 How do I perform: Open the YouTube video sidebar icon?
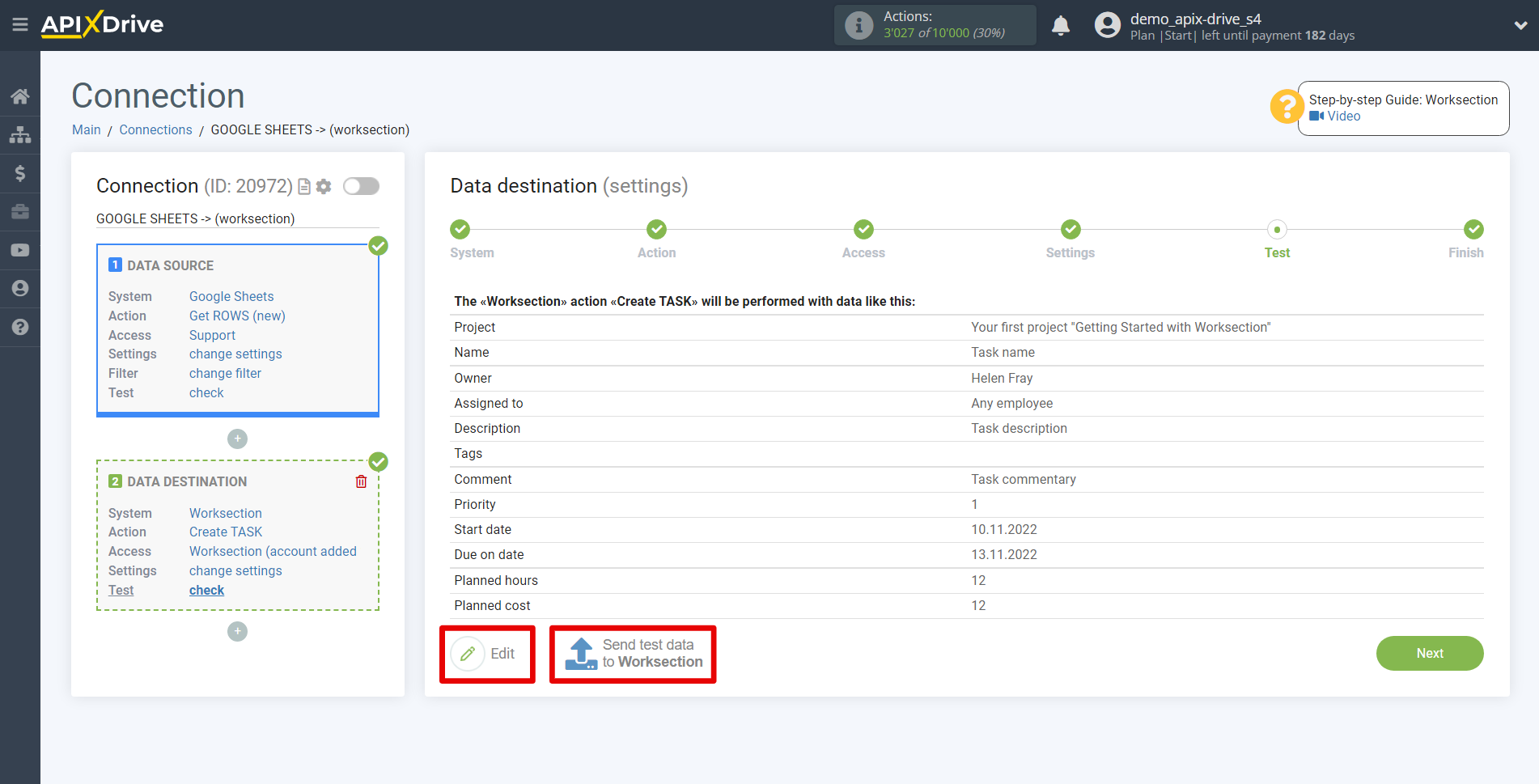tap(20, 250)
